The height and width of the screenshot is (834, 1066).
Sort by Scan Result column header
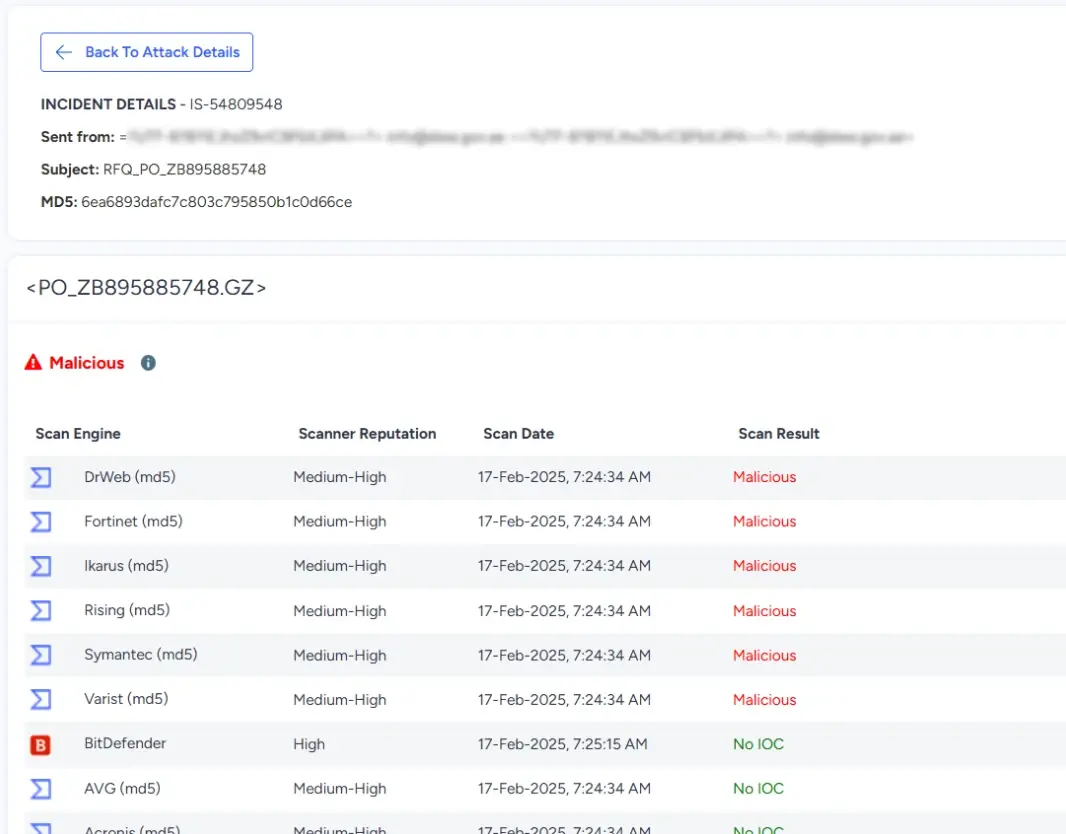pos(778,434)
